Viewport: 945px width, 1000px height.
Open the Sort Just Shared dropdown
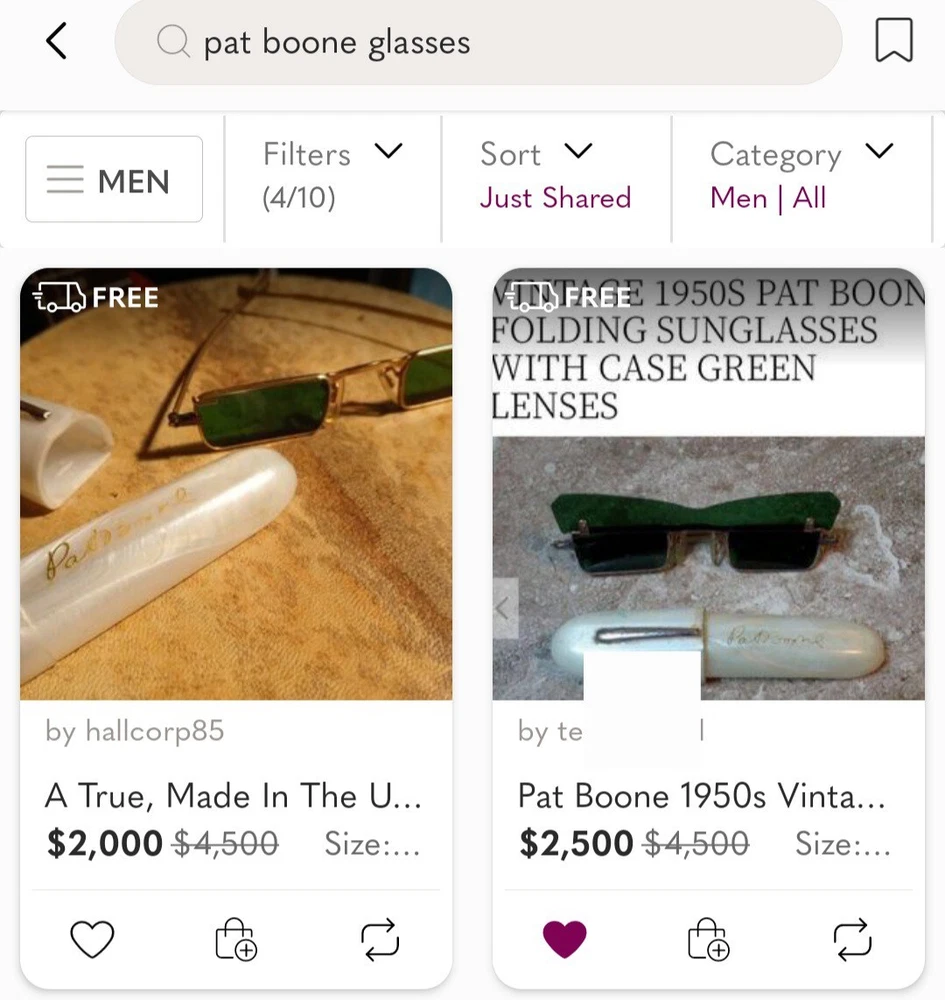tap(555, 175)
